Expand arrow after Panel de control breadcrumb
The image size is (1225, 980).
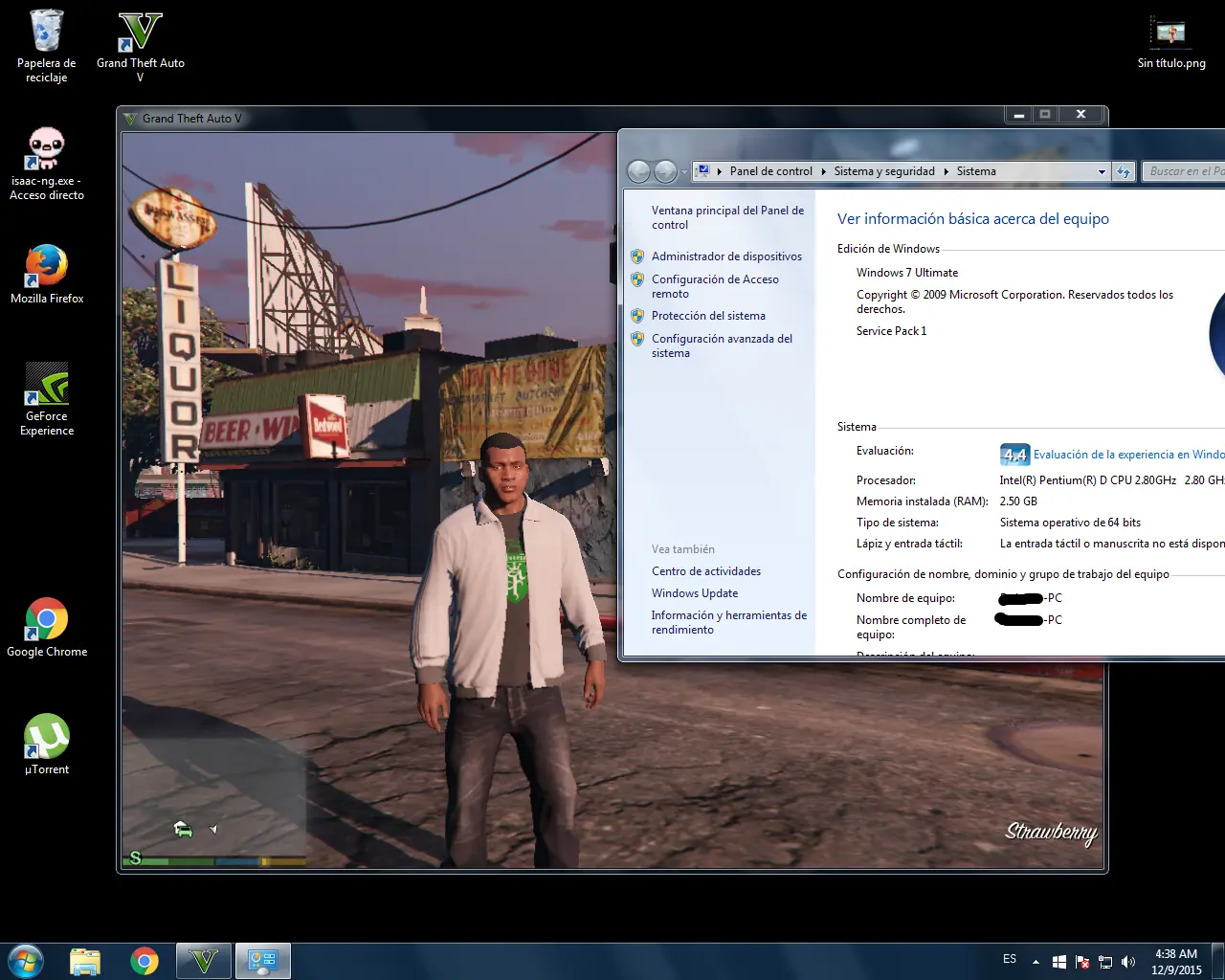(824, 171)
